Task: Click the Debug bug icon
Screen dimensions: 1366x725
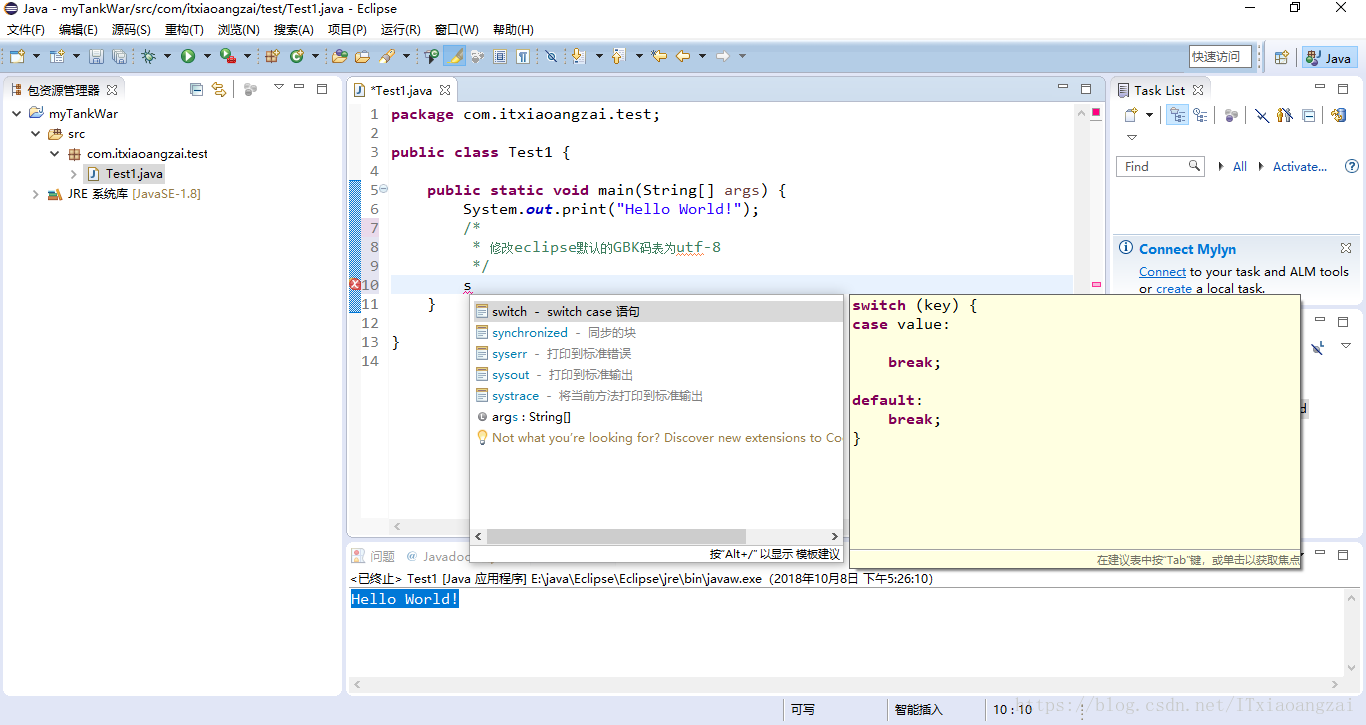Action: click(x=148, y=57)
